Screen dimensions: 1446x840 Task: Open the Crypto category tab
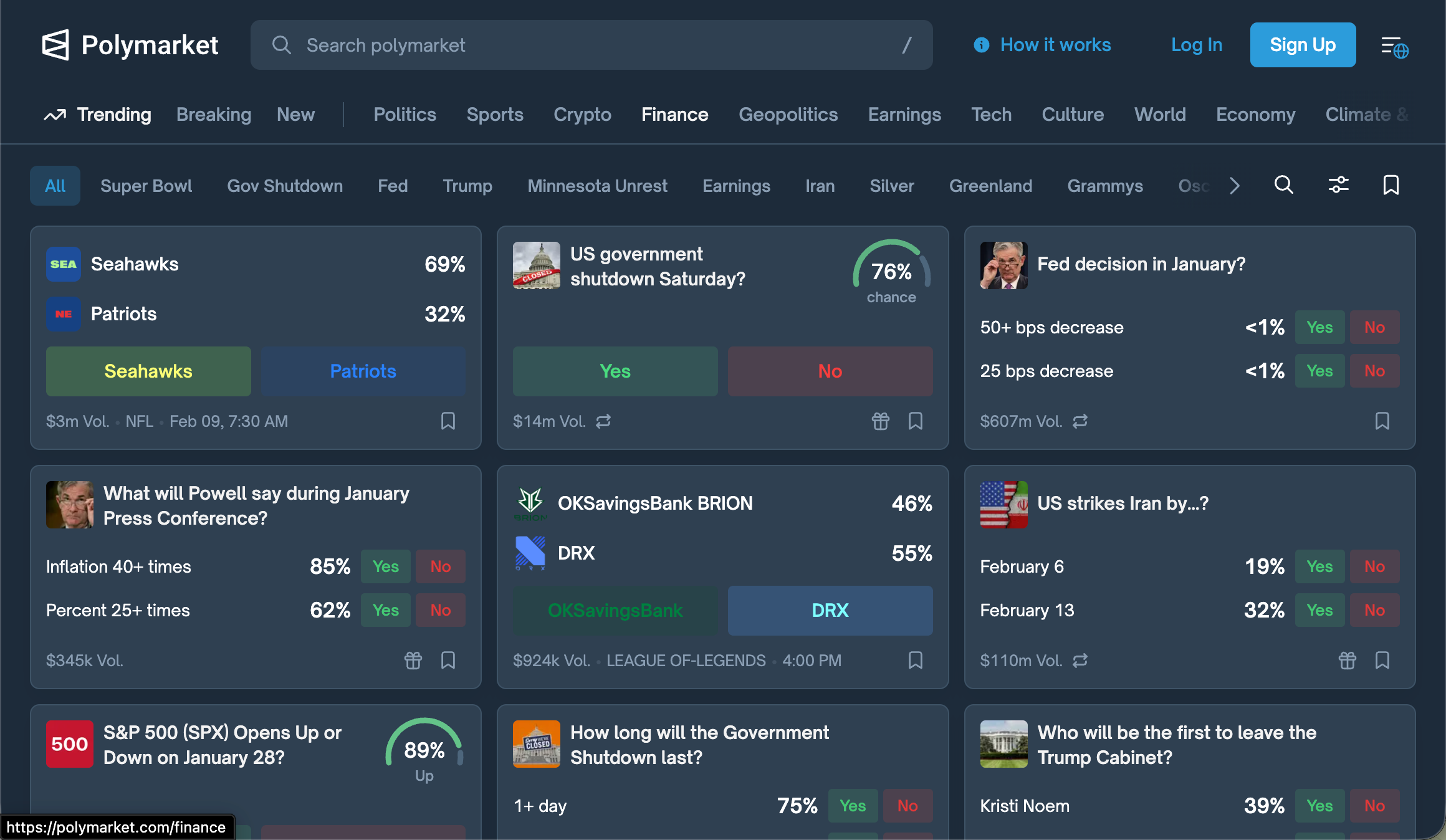[582, 115]
